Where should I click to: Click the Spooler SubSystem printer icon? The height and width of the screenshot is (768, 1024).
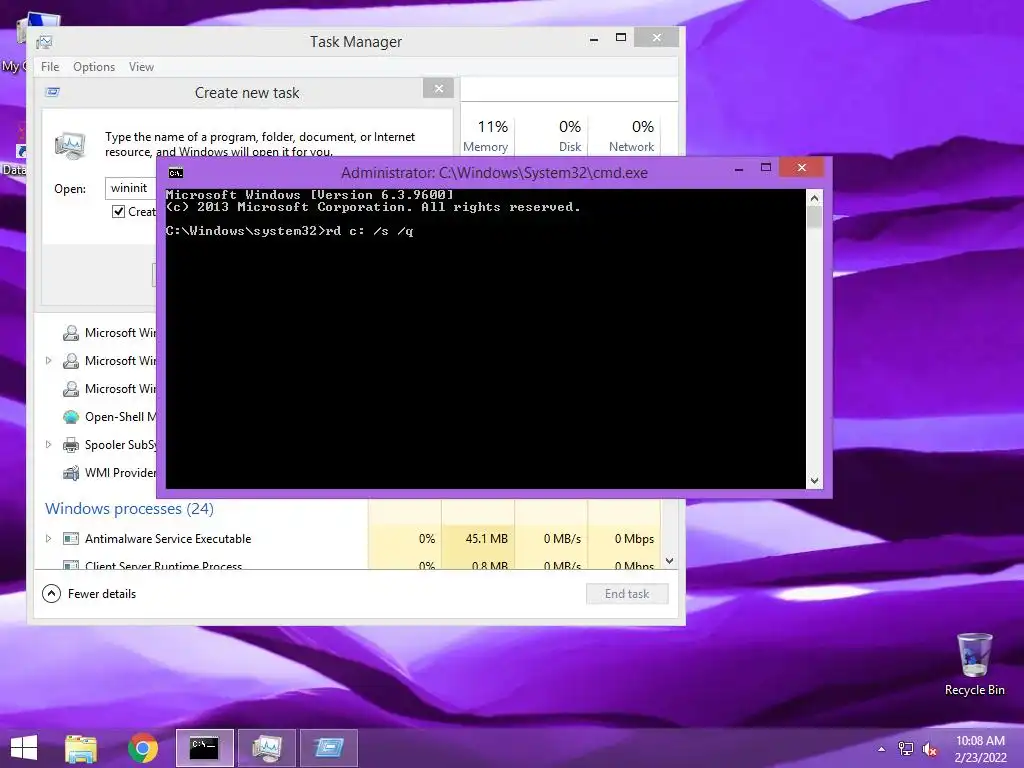tap(71, 445)
